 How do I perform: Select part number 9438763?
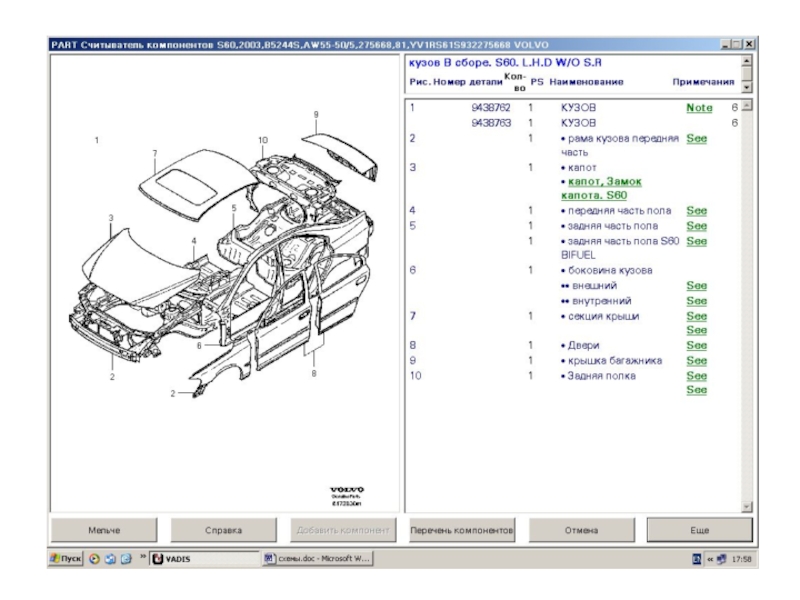pyautogui.click(x=491, y=123)
